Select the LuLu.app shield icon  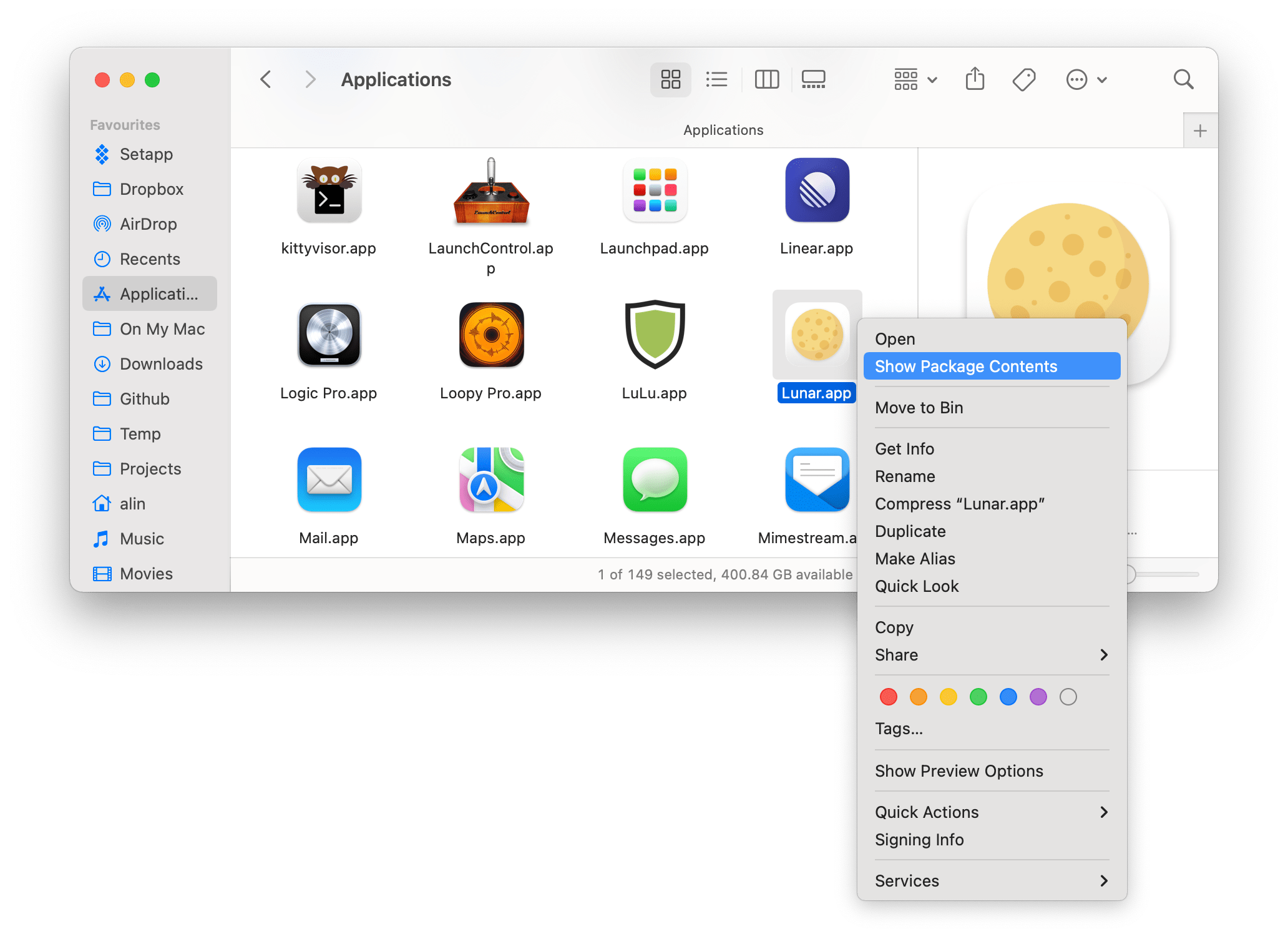(x=655, y=335)
